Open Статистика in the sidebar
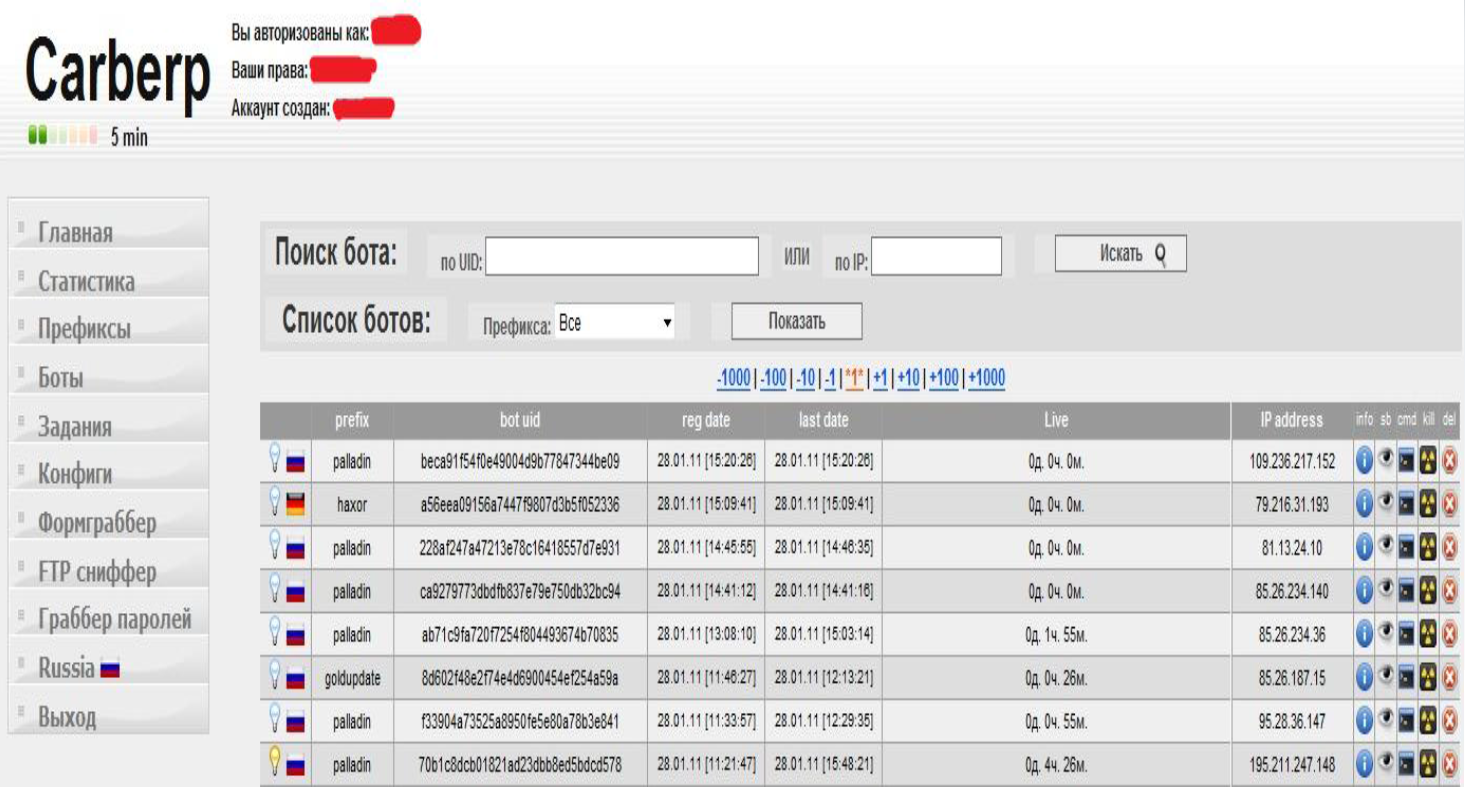The image size is (1465, 787). click(86, 282)
